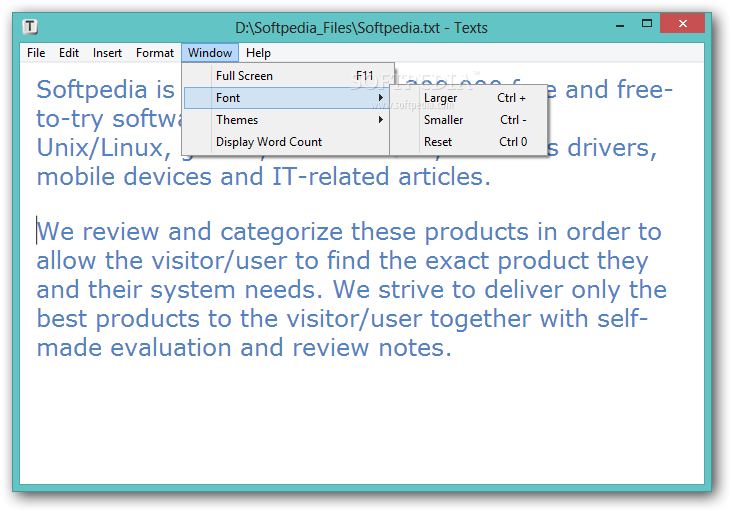
Task: Click the Texts app icon in title bar
Action: pyautogui.click(x=30, y=27)
